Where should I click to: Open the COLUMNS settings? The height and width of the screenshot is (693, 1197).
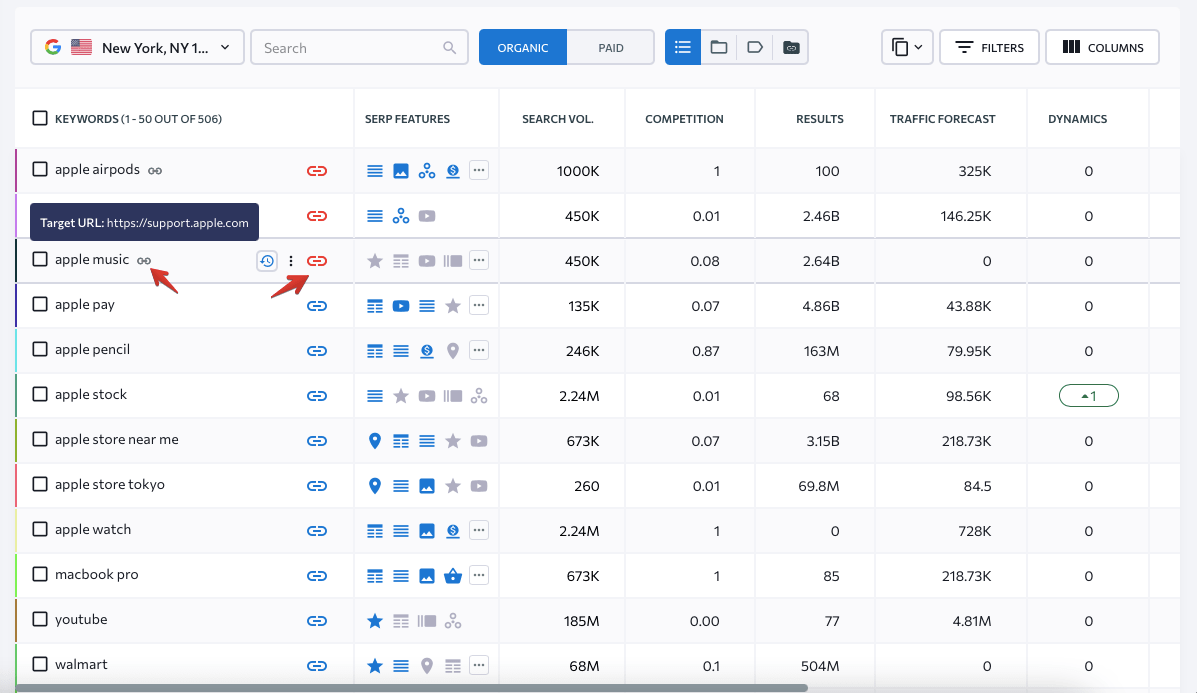(1102, 47)
